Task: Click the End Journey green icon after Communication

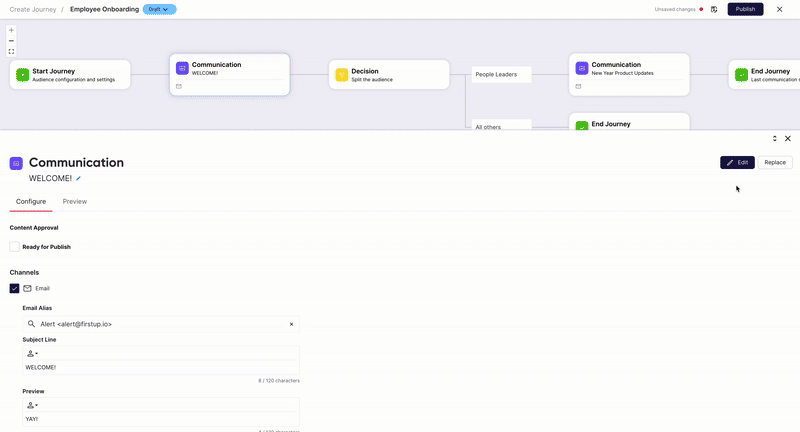Action: pos(741,74)
